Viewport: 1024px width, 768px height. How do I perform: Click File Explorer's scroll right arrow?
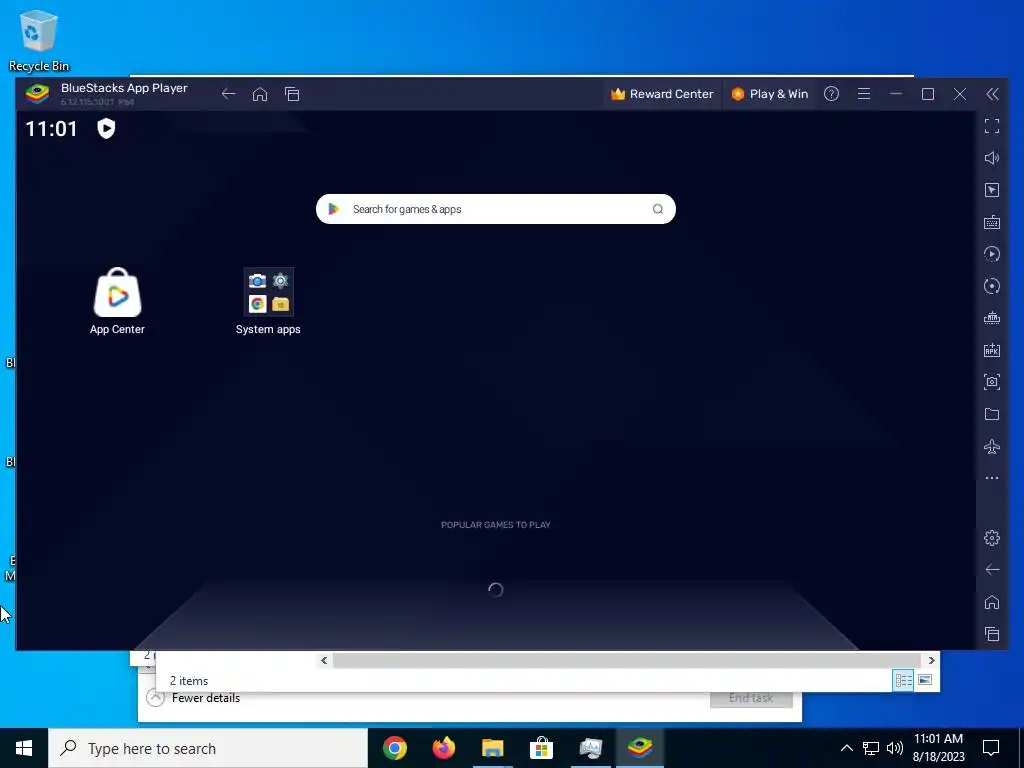(931, 660)
